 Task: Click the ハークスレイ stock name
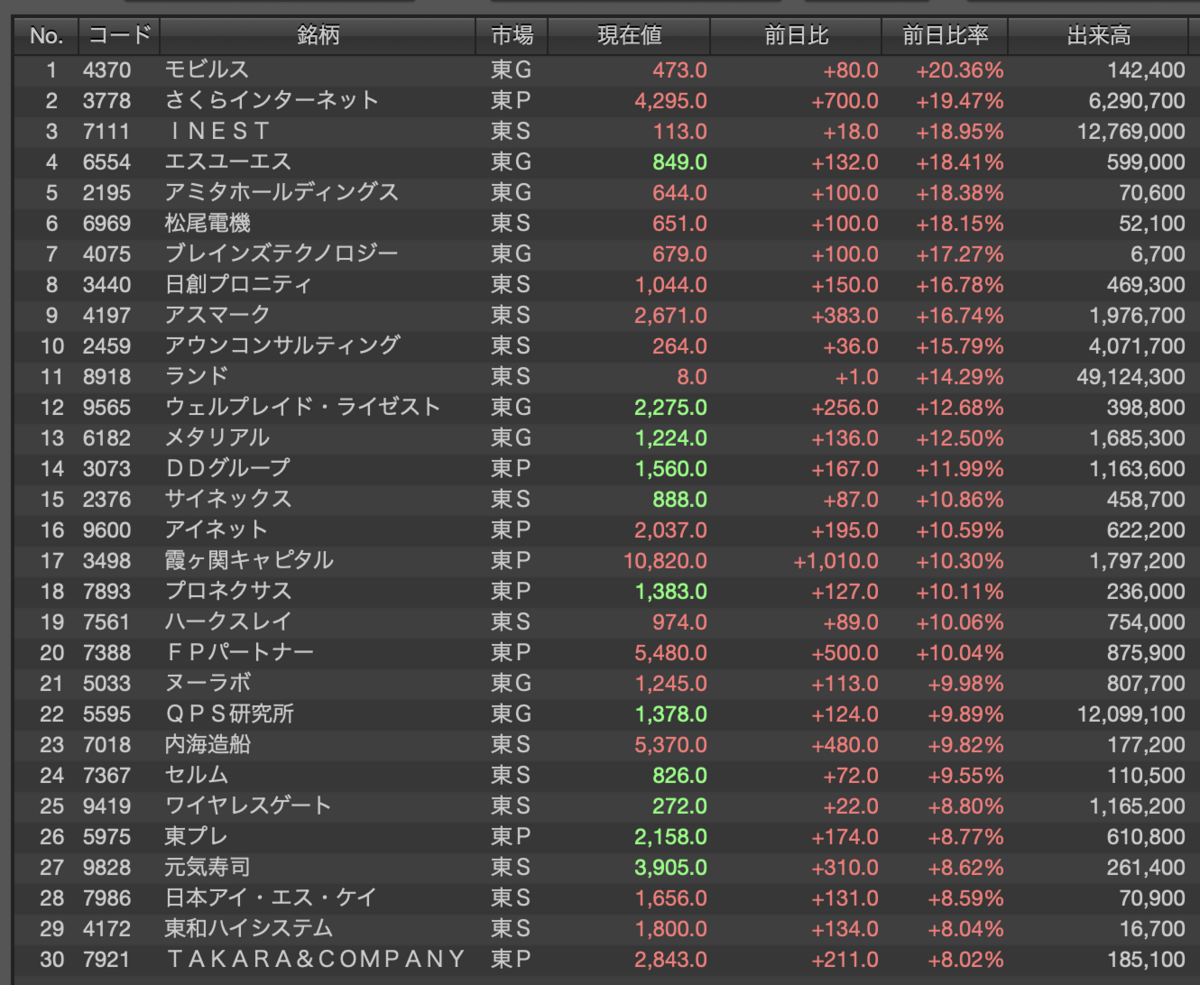pos(228,622)
